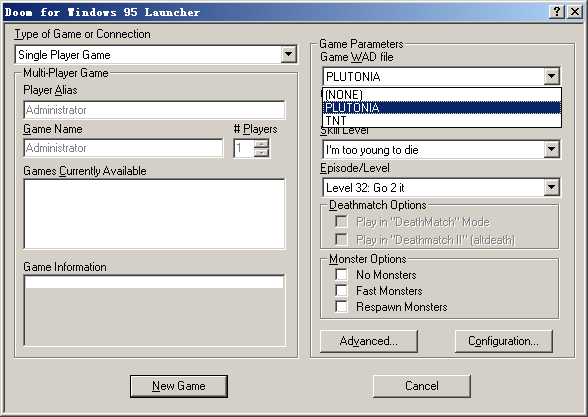Enable the No Monsters checkbox

click(x=341, y=274)
